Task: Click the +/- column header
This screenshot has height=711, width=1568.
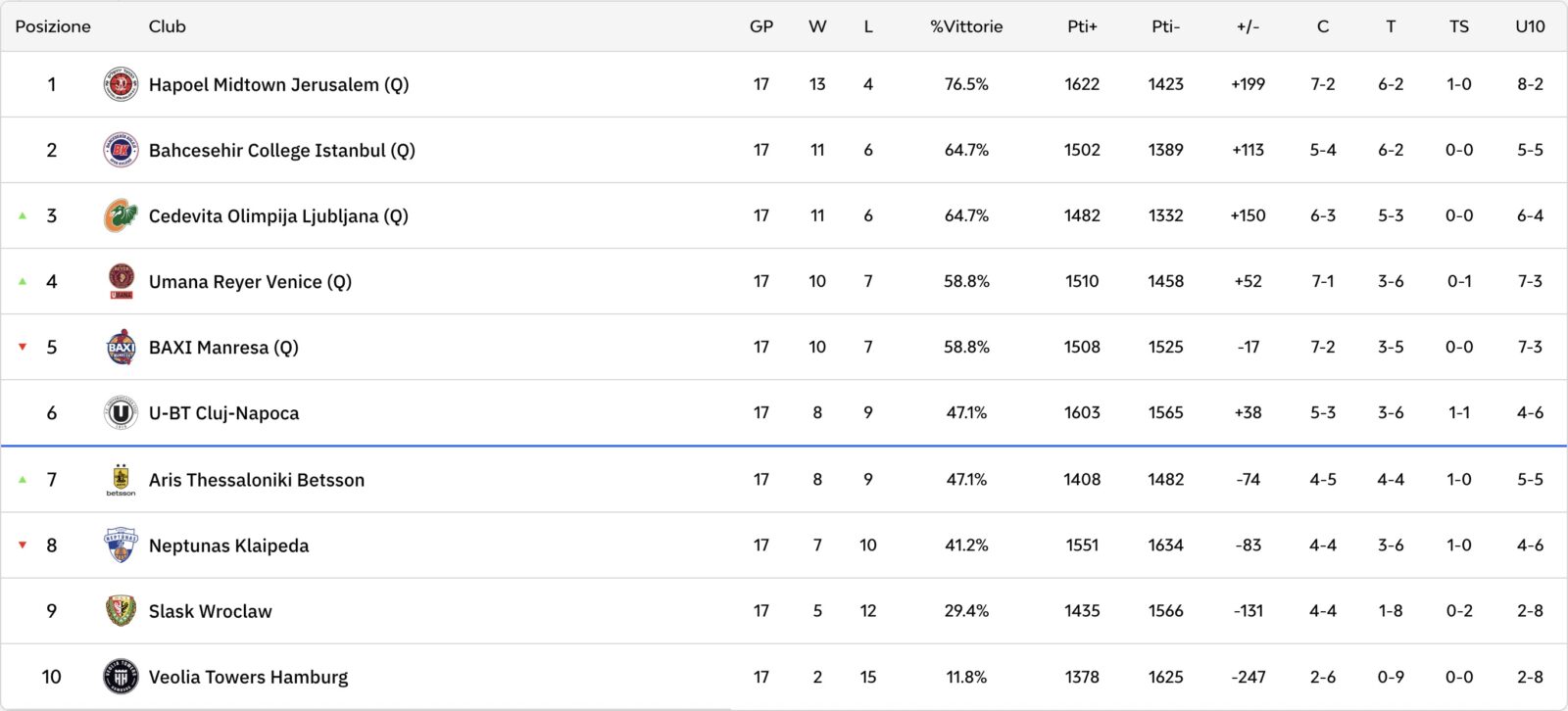Action: click(x=1248, y=26)
